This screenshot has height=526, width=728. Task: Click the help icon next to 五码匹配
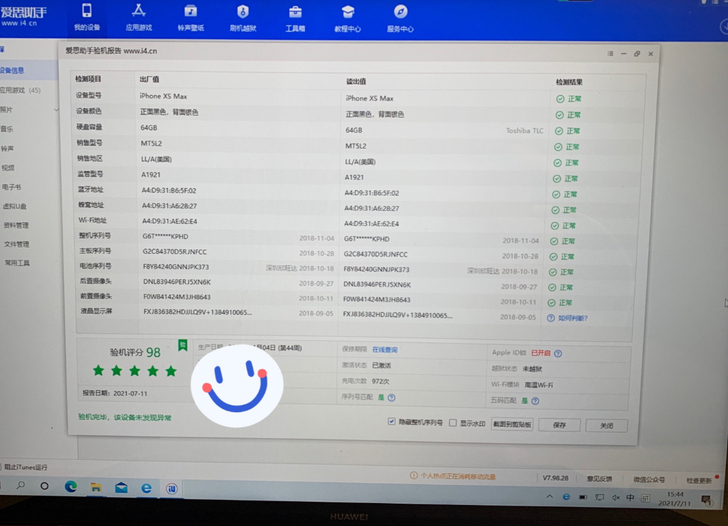[x=535, y=401]
